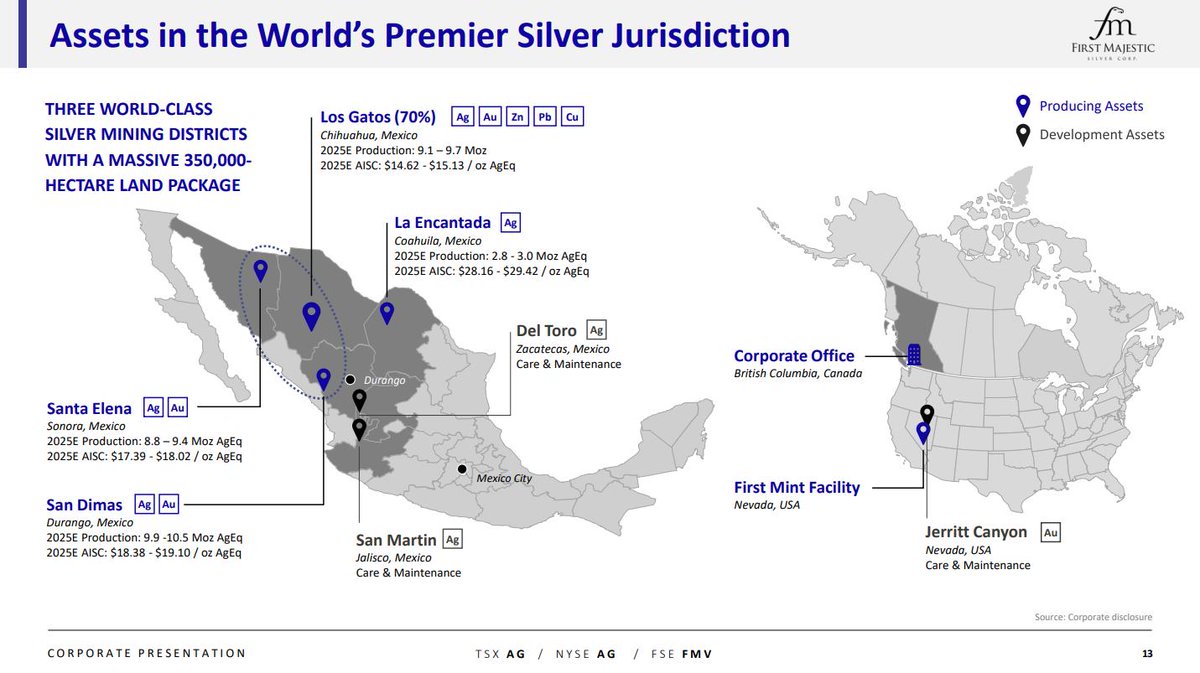Click the Au tag beside Santa Elena
This screenshot has width=1200, height=673.
click(177, 408)
